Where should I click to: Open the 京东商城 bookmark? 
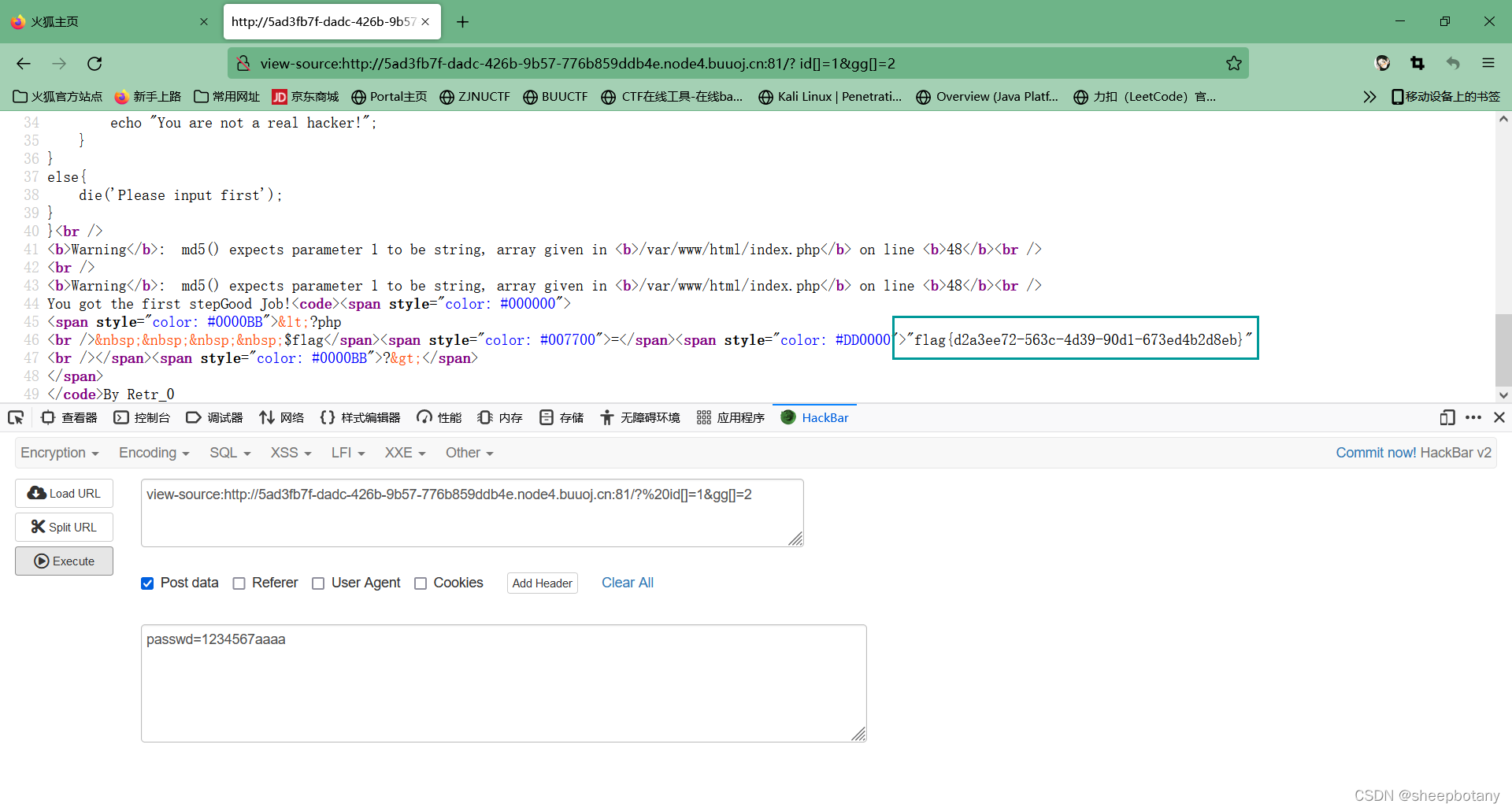point(306,97)
